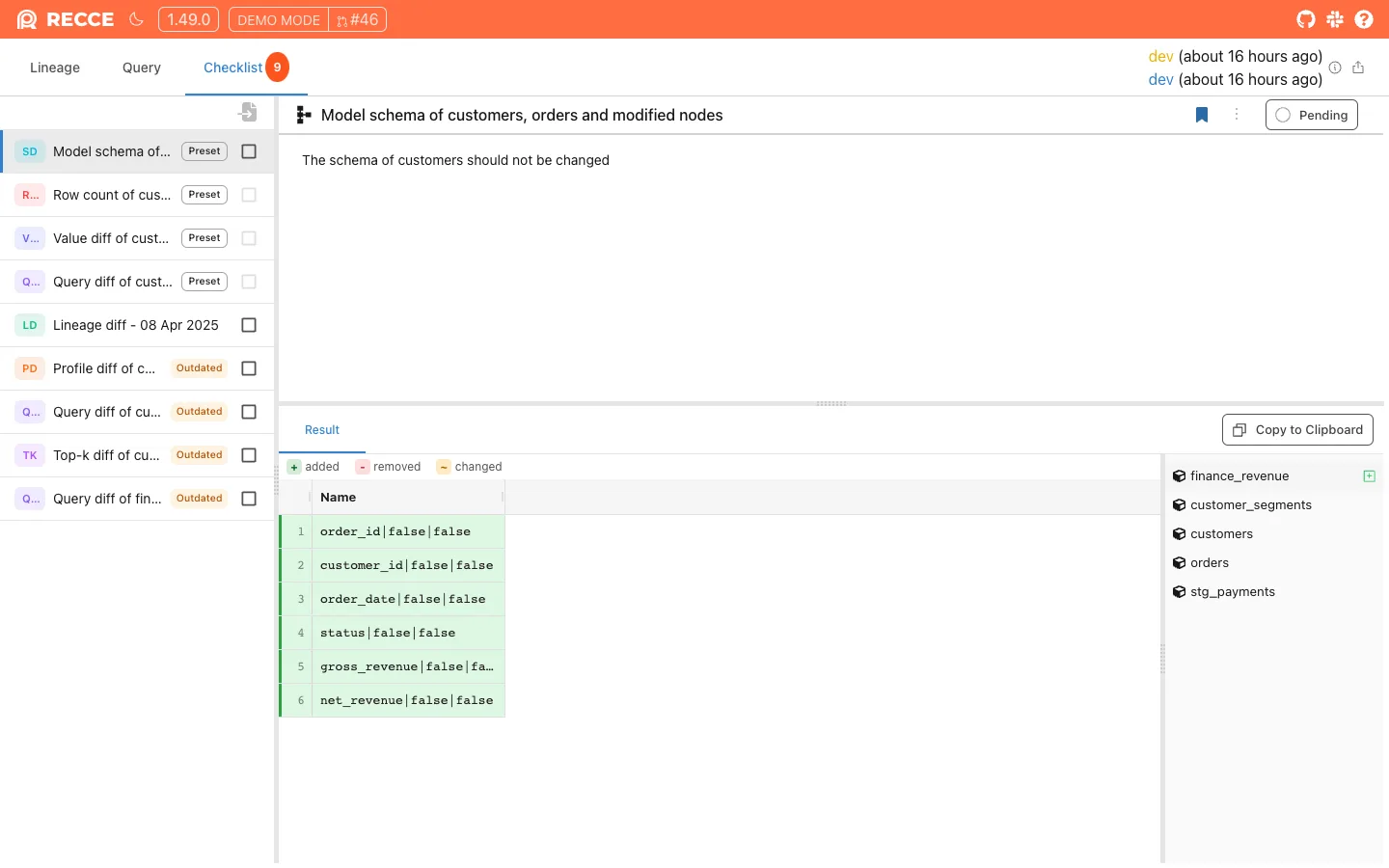Click the 1.49.0 version badge
1389x868 pixels.
188,19
